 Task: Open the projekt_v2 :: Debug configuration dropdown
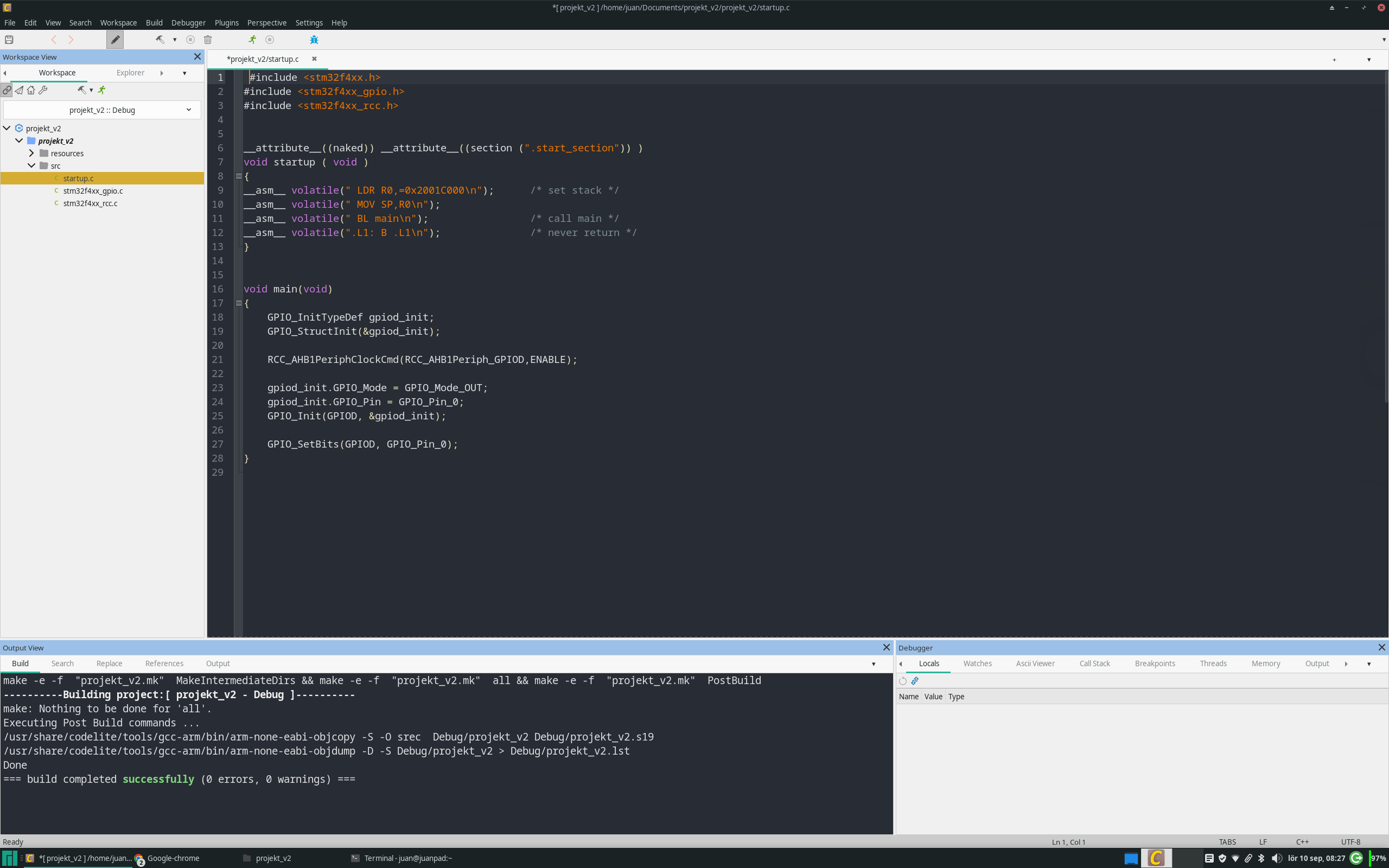pos(188,110)
